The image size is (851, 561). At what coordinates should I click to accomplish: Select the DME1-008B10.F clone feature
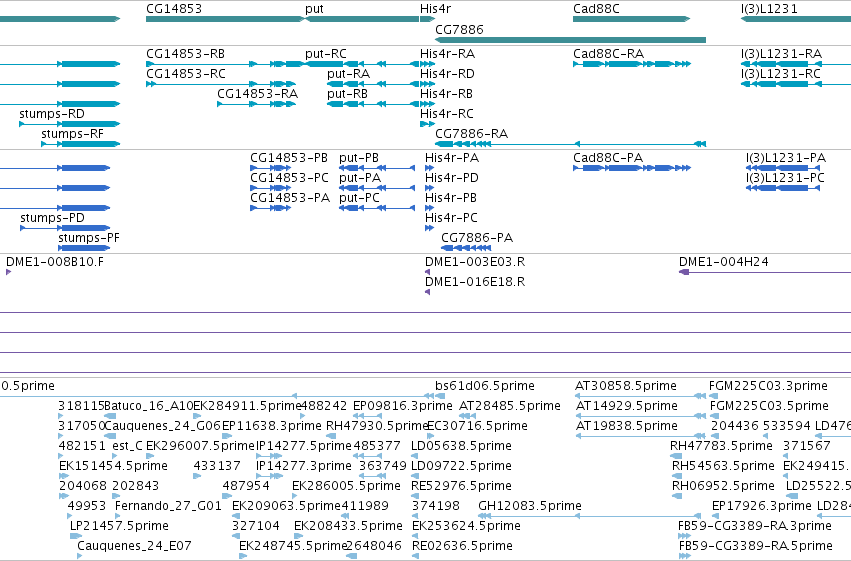[x=9, y=272]
